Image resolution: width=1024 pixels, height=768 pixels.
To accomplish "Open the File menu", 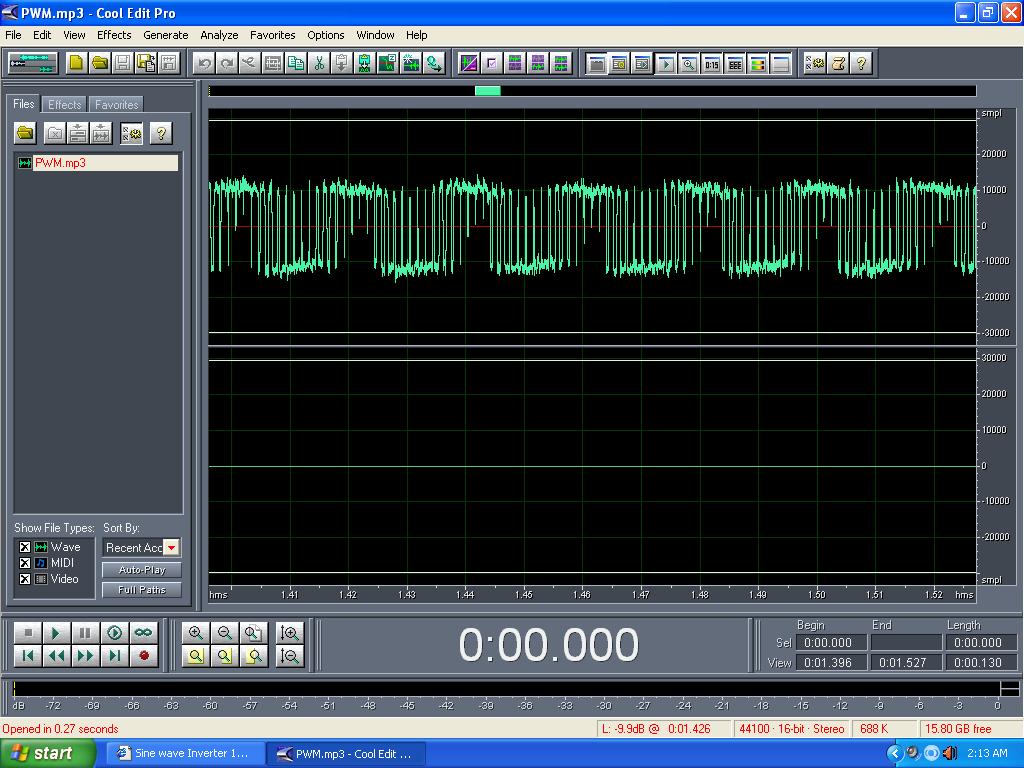I will tap(13, 35).
